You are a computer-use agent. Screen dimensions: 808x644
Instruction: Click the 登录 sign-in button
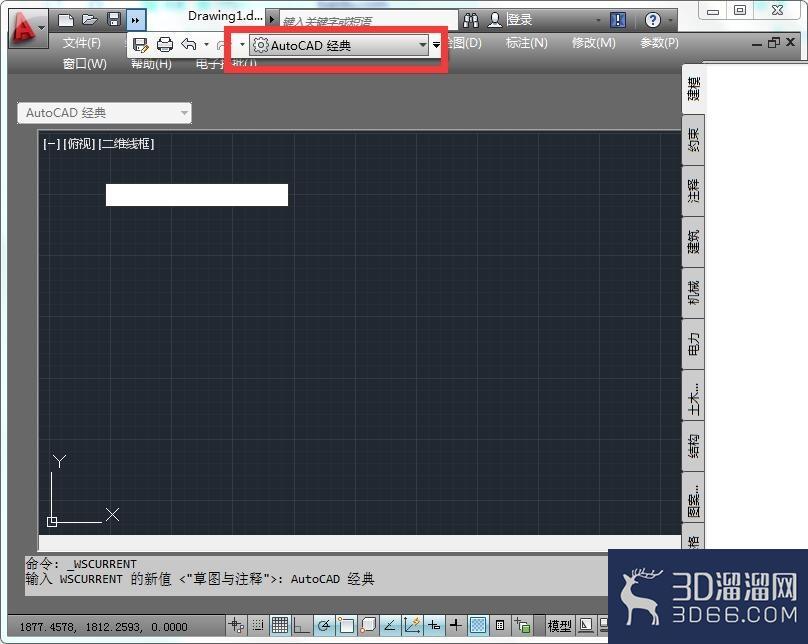510,20
